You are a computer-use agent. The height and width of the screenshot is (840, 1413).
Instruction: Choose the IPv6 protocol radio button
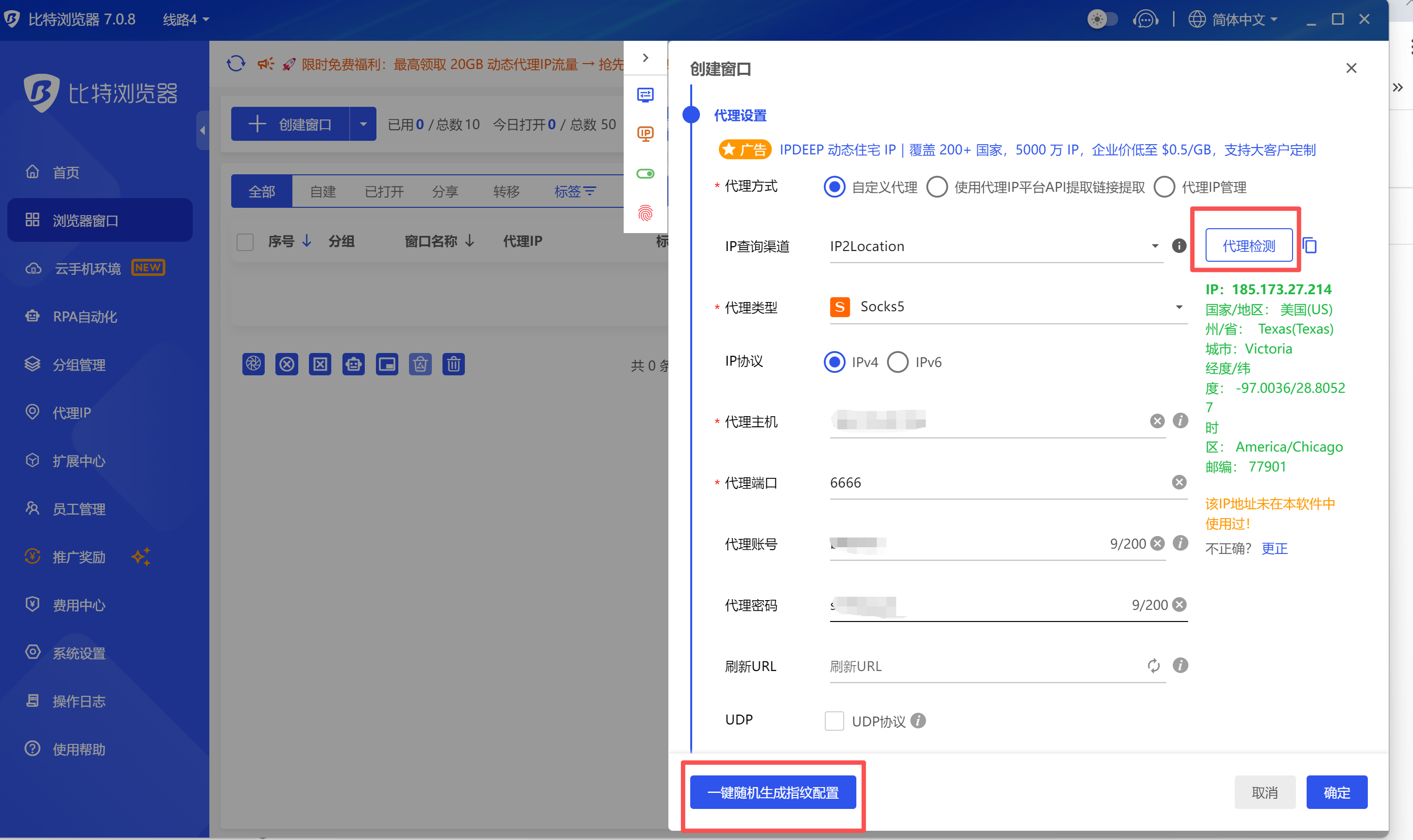point(898,362)
